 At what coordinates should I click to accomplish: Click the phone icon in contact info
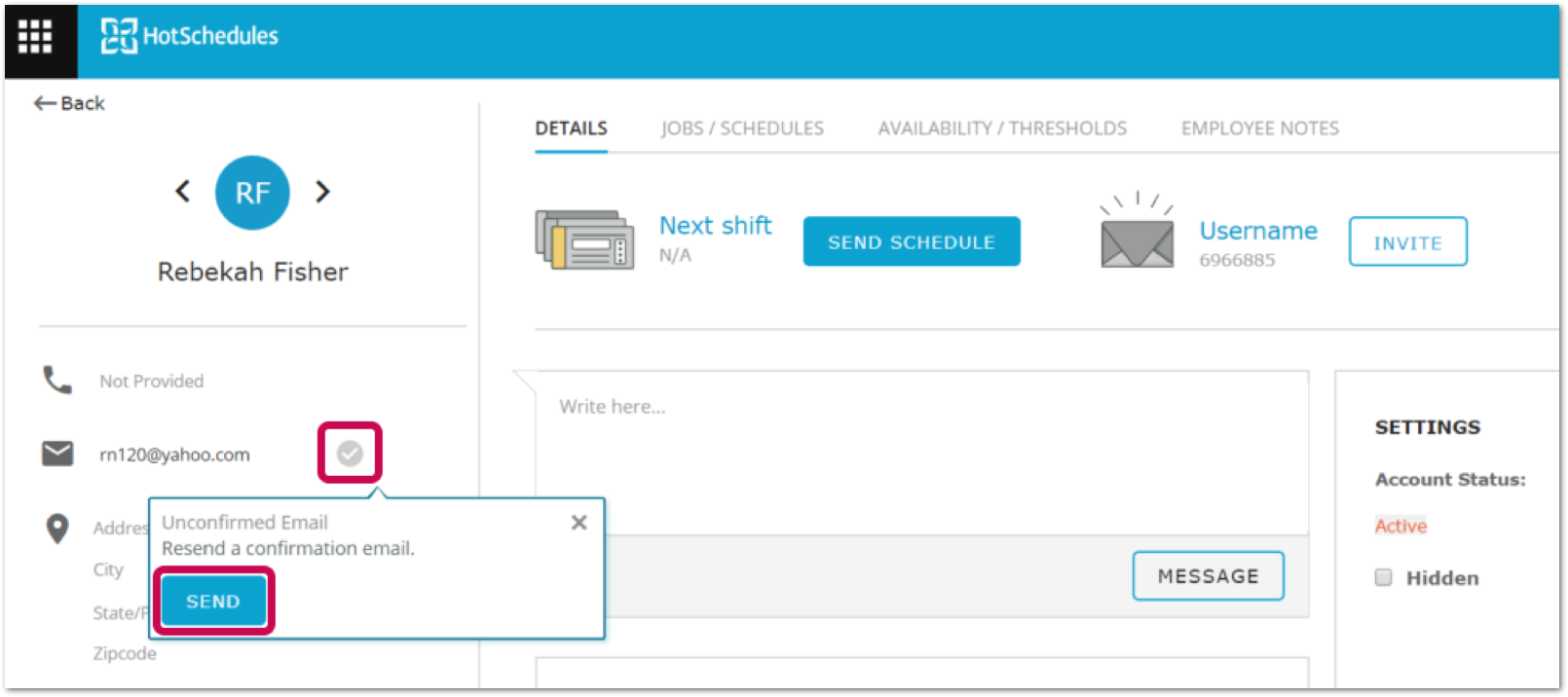tap(57, 380)
